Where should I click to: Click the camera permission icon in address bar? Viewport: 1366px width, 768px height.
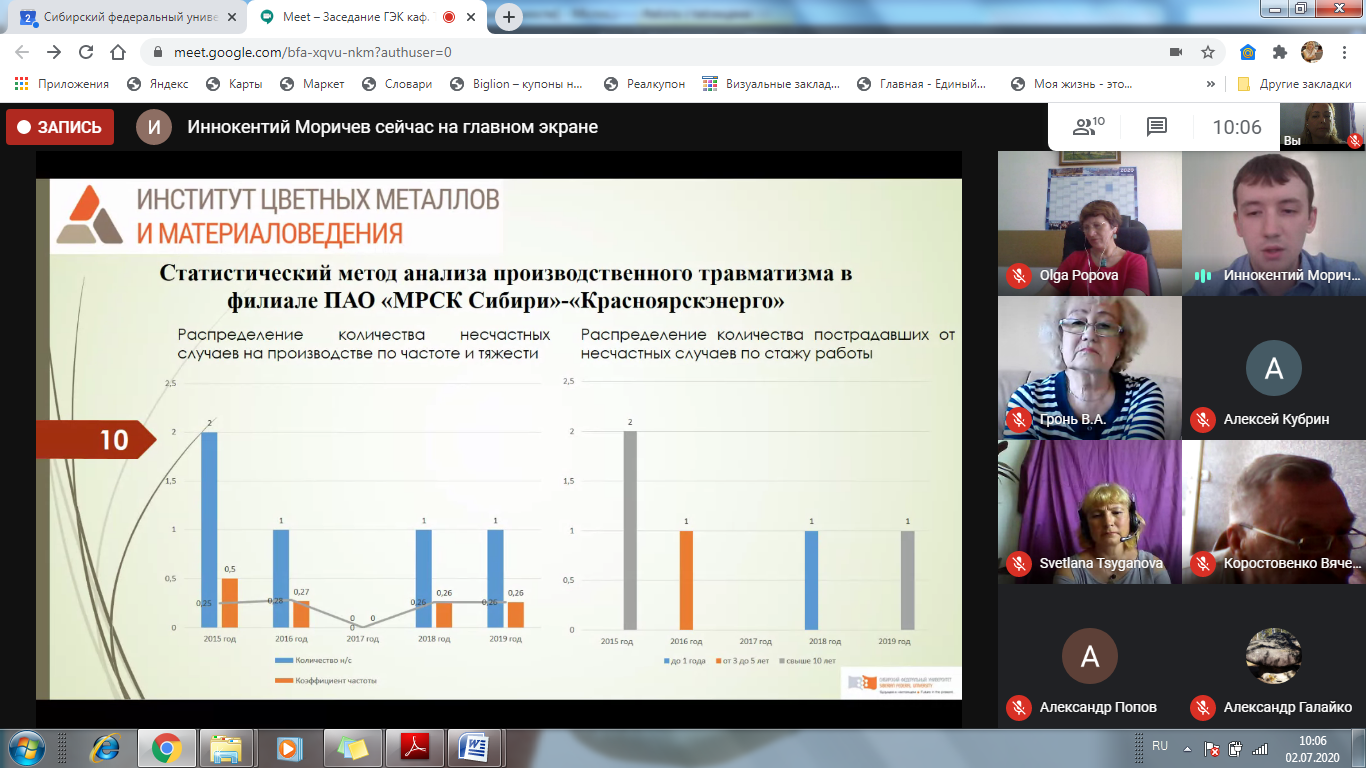pos(1177,52)
